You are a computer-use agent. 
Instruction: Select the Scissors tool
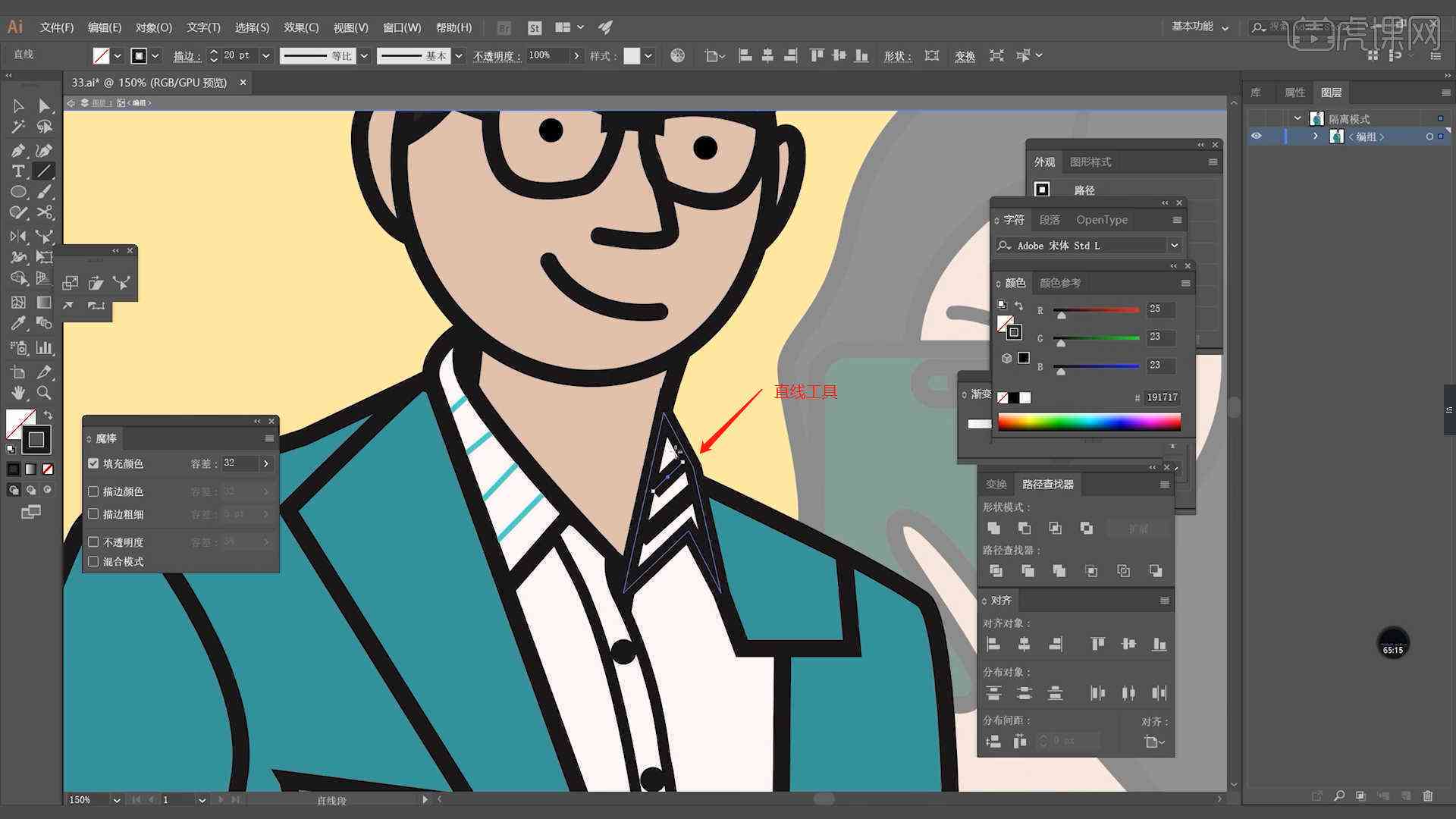click(45, 213)
